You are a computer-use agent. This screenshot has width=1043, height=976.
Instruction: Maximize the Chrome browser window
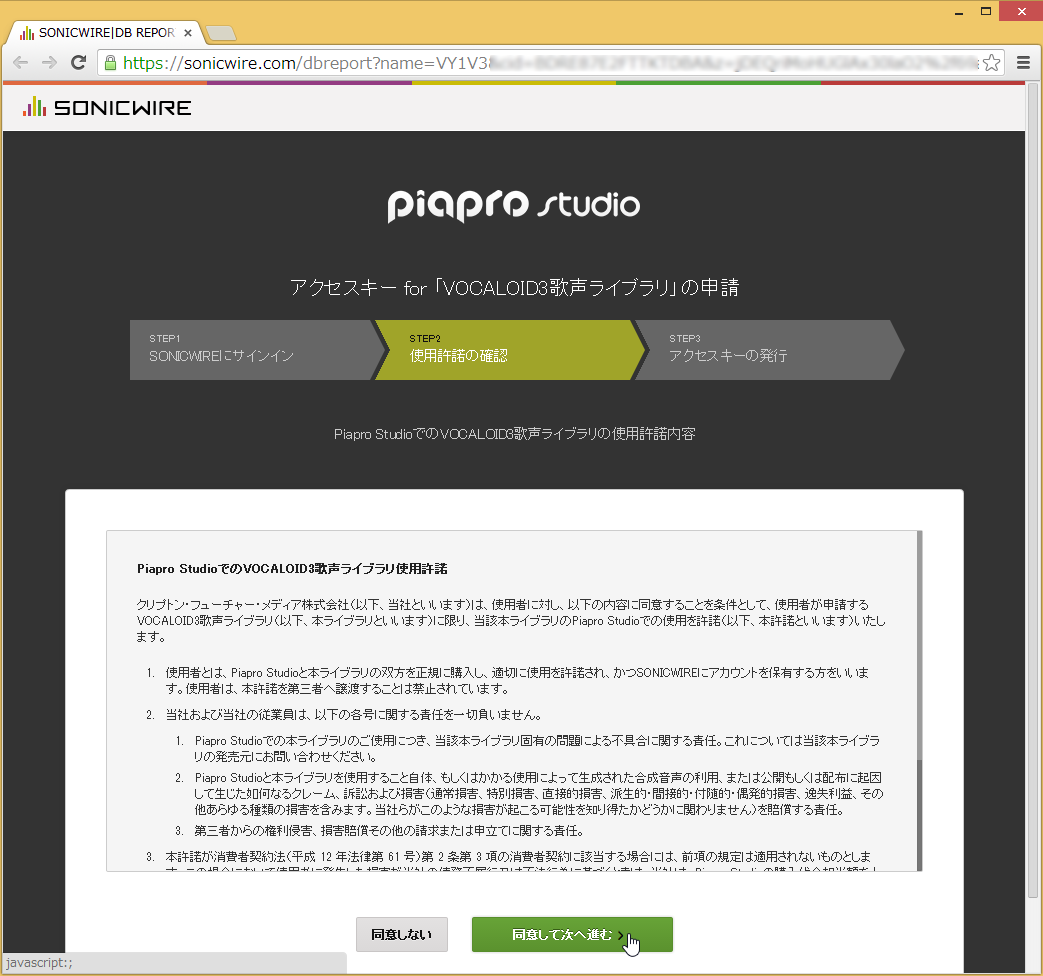(986, 11)
